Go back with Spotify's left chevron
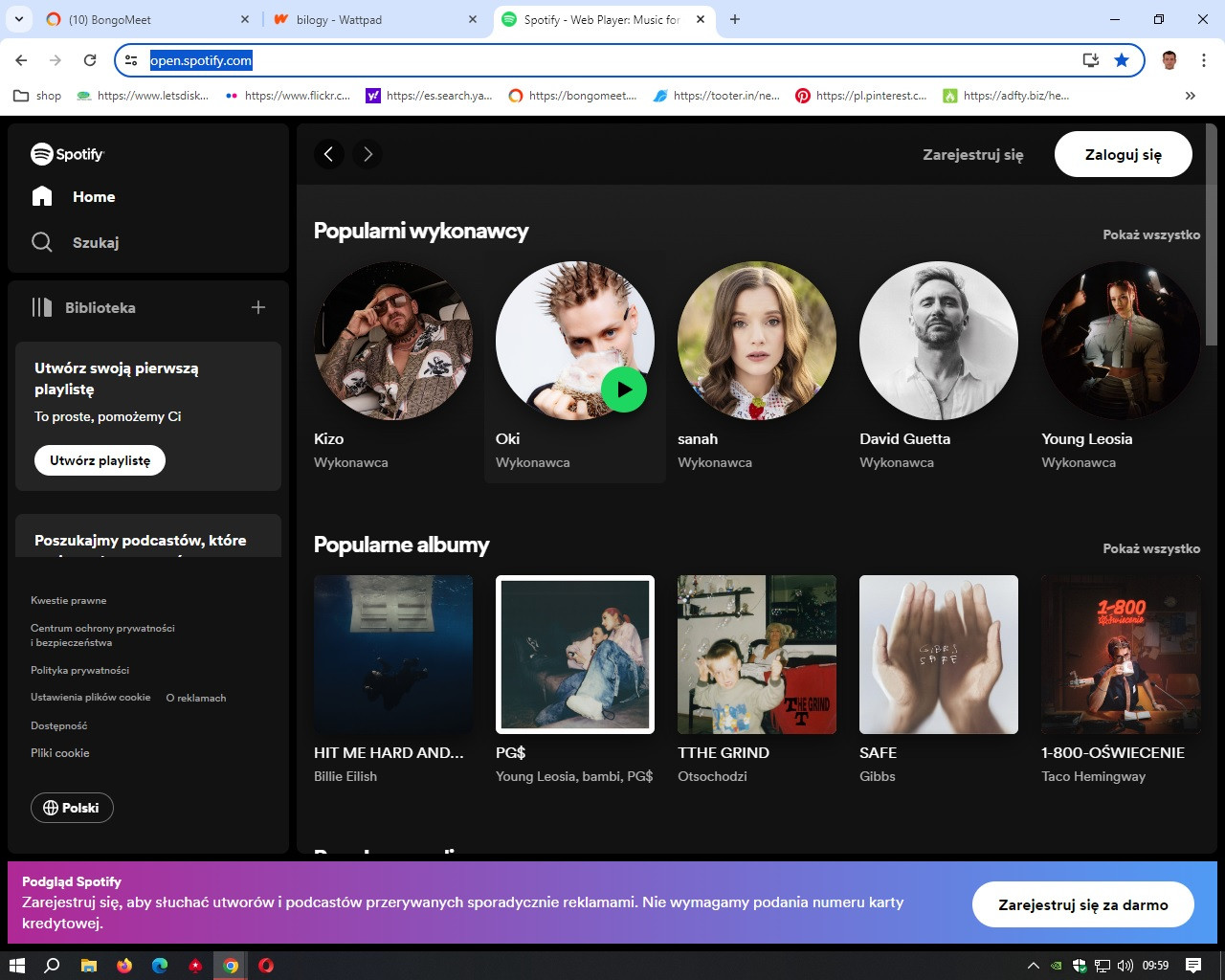Screen dimensions: 1225x980 click(328, 154)
